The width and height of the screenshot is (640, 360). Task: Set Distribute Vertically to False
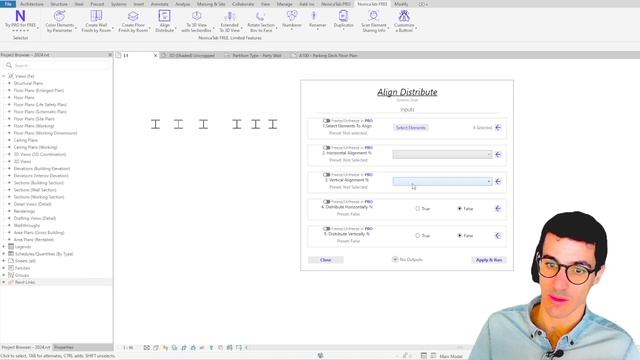click(460, 236)
